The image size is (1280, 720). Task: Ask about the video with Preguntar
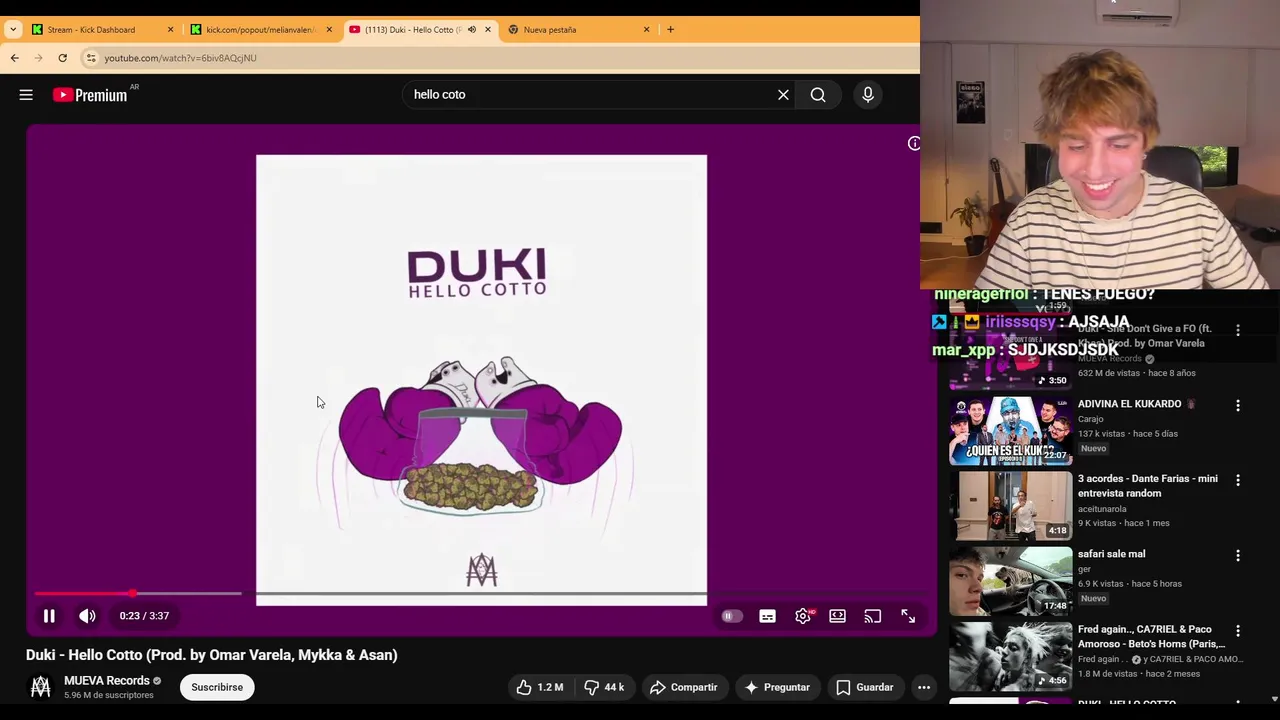click(777, 687)
